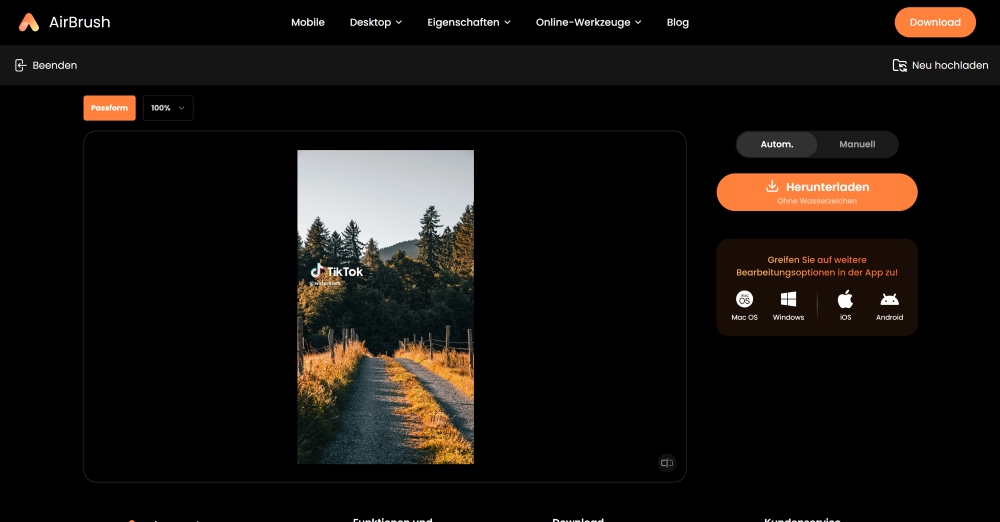Click the Neu hochladen text
Image resolution: width=1000 pixels, height=522 pixels.
(x=950, y=65)
